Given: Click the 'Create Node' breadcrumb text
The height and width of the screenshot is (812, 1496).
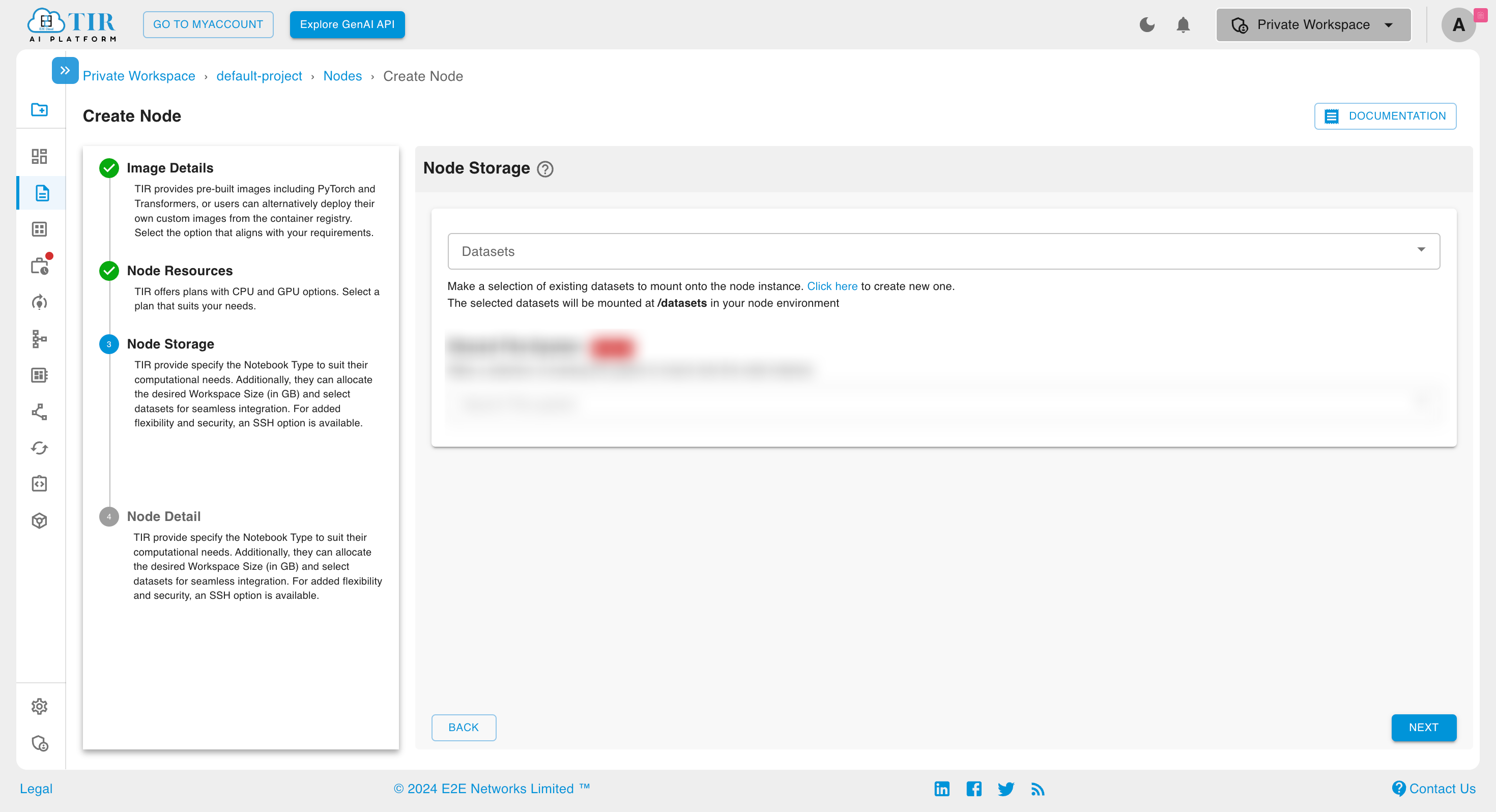Looking at the screenshot, I should (423, 76).
